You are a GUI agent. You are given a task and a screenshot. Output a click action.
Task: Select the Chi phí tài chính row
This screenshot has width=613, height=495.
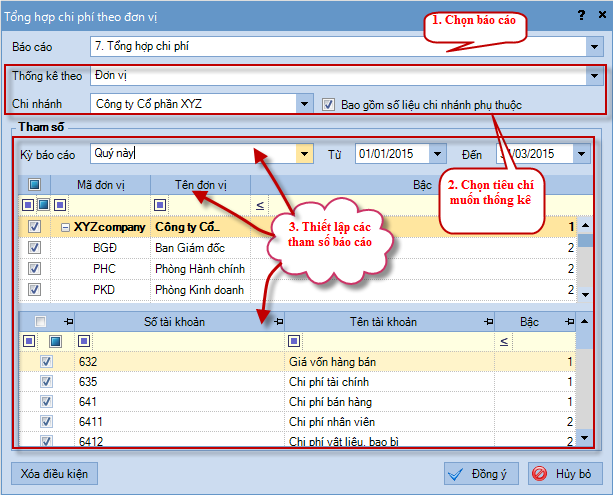pos(297,382)
